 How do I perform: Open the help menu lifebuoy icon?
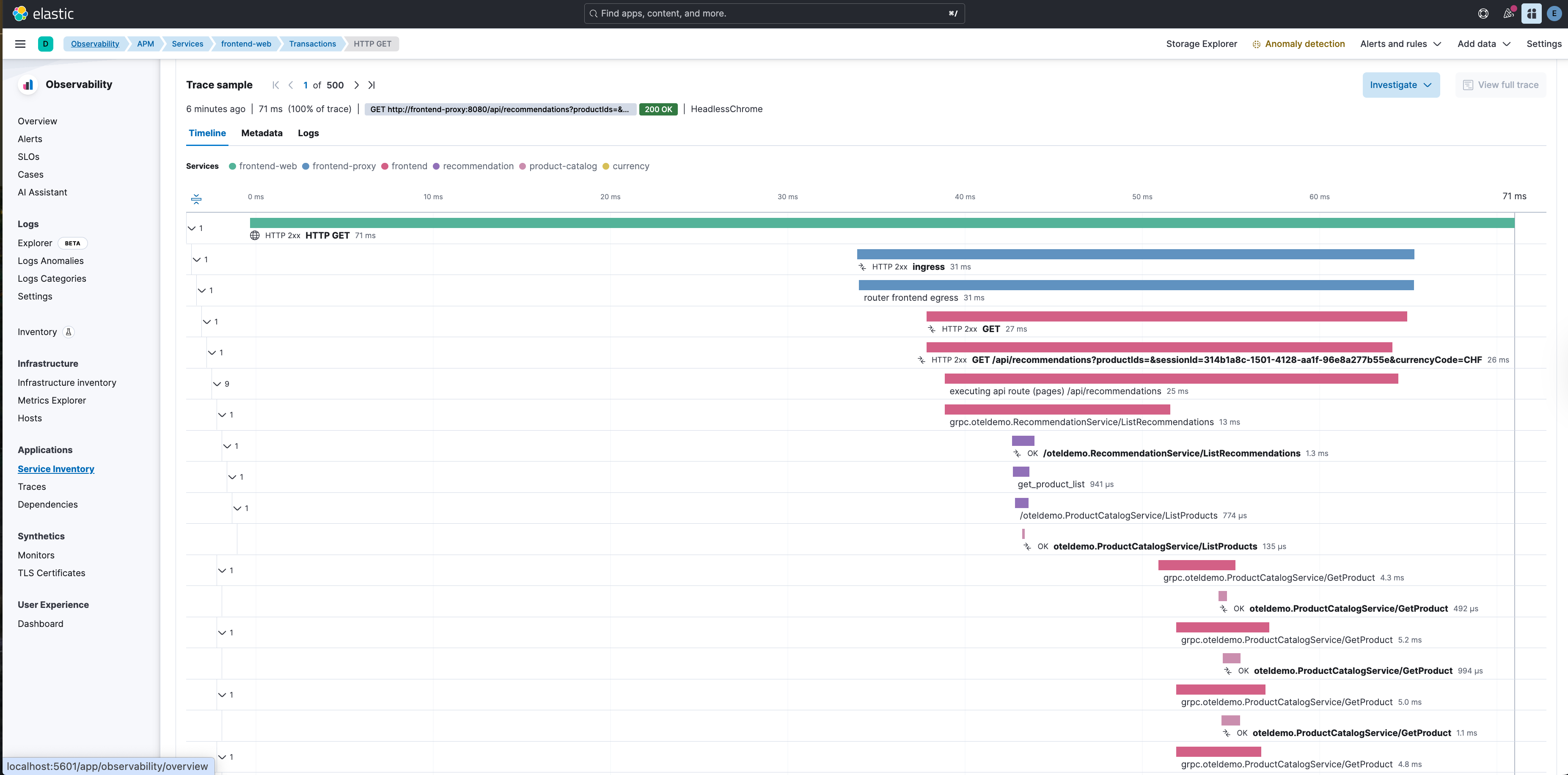tap(1483, 14)
